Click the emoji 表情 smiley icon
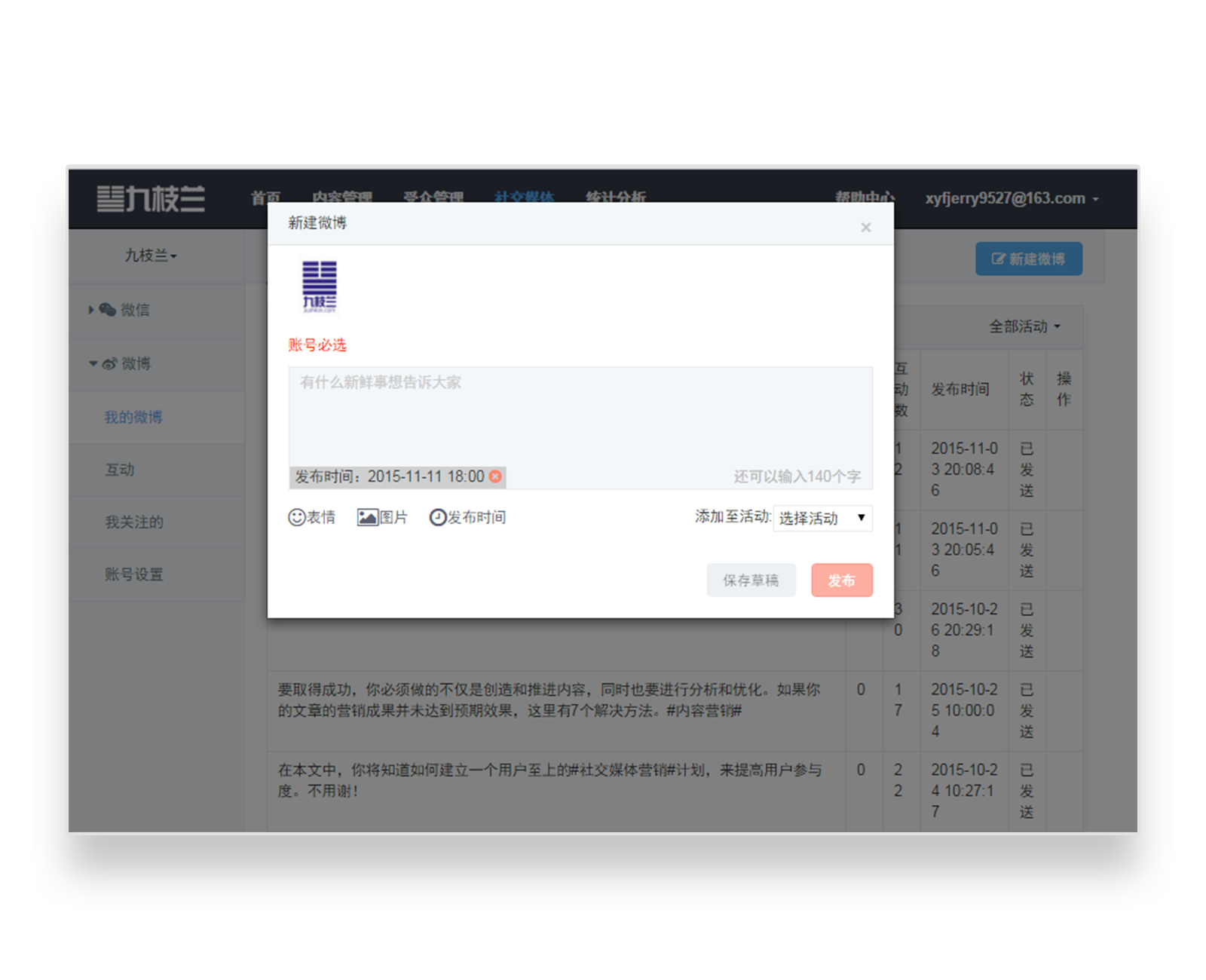Viewport: 1206px width, 980px height. (x=296, y=517)
